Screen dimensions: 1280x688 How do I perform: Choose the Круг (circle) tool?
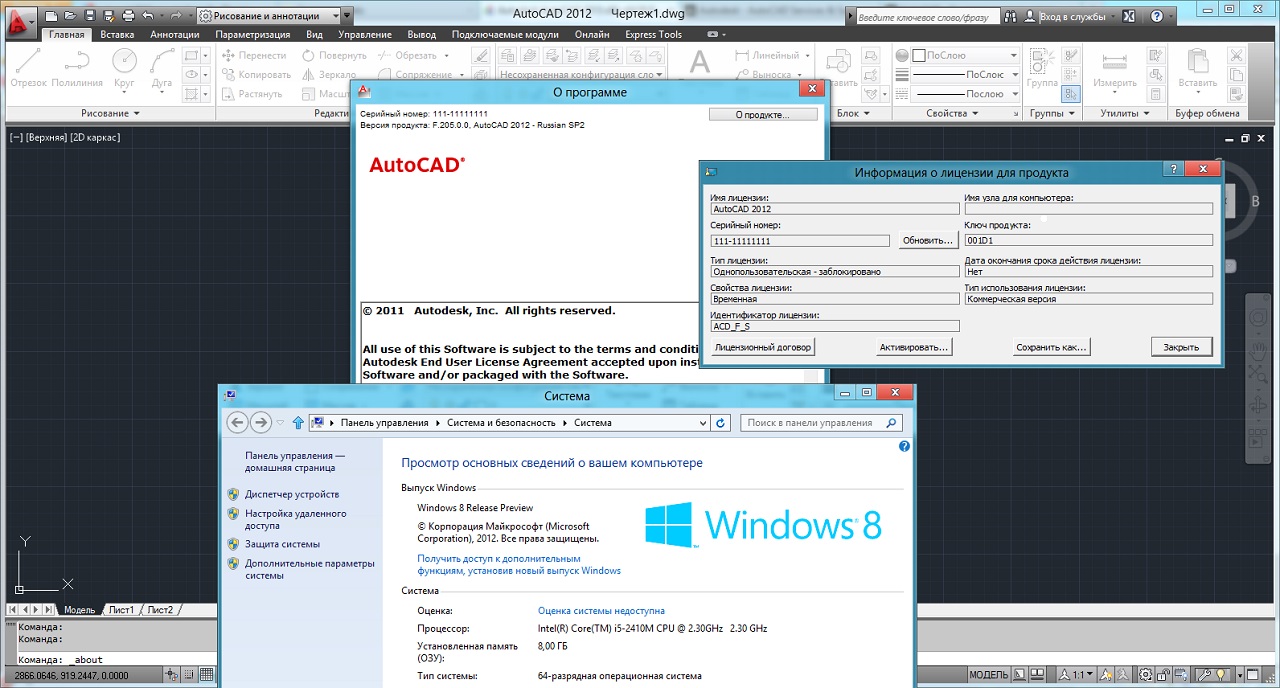(x=124, y=68)
